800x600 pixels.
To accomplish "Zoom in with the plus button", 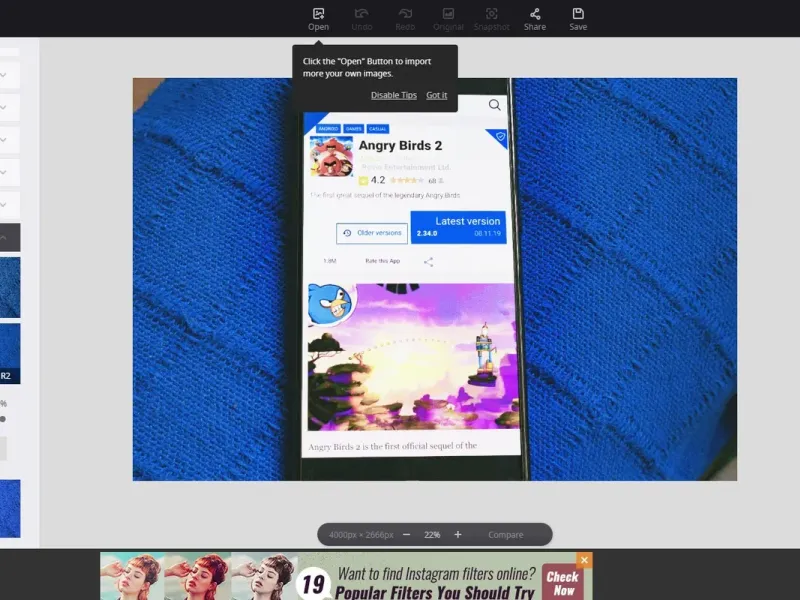I will [x=458, y=534].
